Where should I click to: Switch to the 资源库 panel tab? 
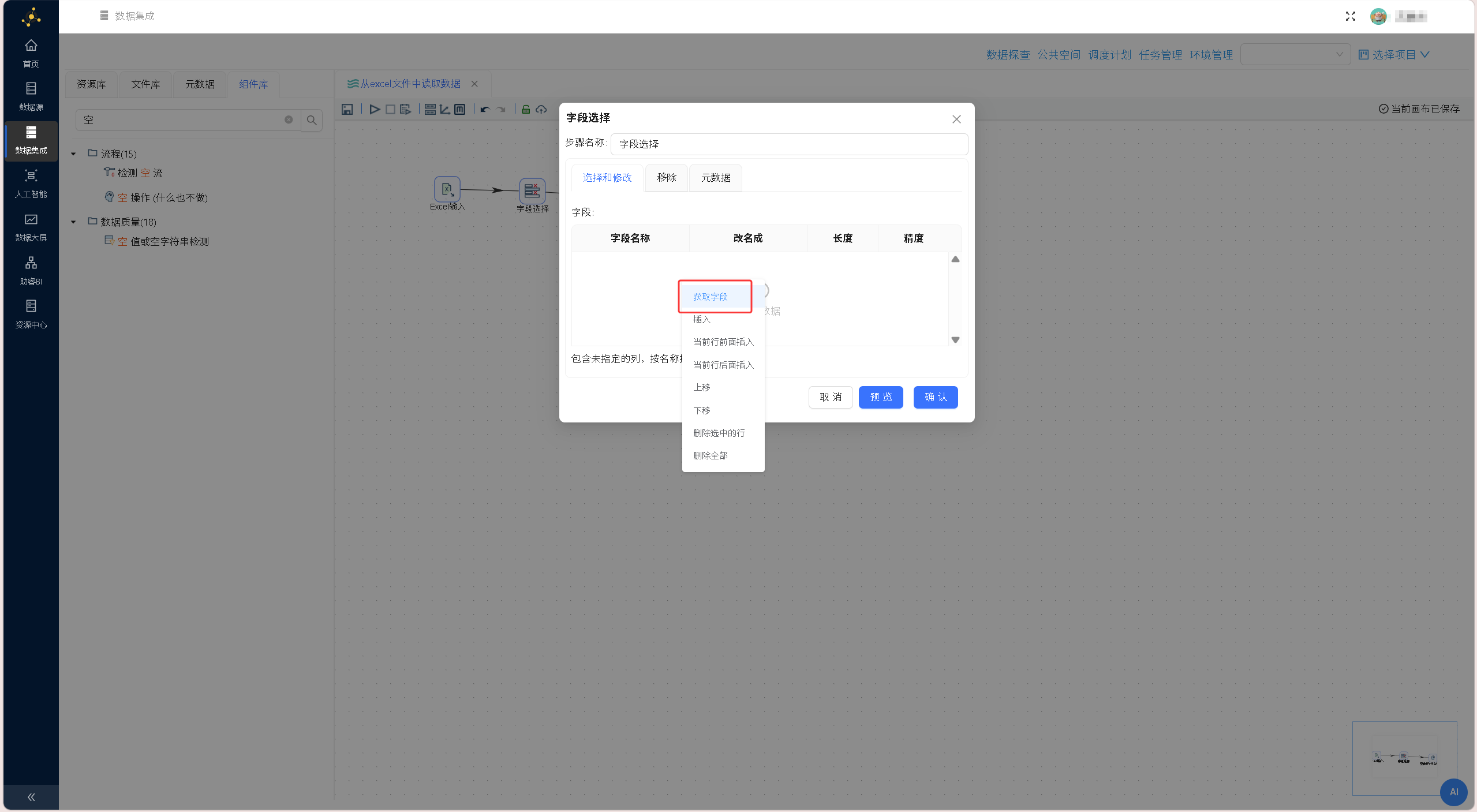coord(91,84)
